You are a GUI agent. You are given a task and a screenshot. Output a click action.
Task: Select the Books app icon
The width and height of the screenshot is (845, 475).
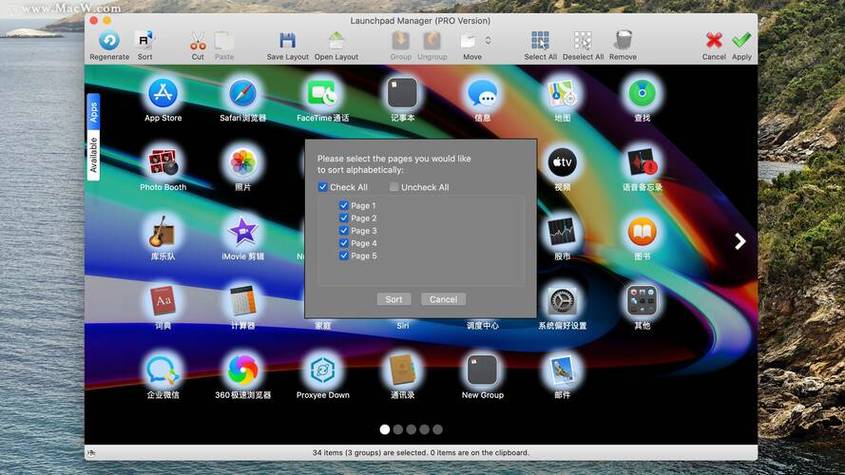[642, 232]
